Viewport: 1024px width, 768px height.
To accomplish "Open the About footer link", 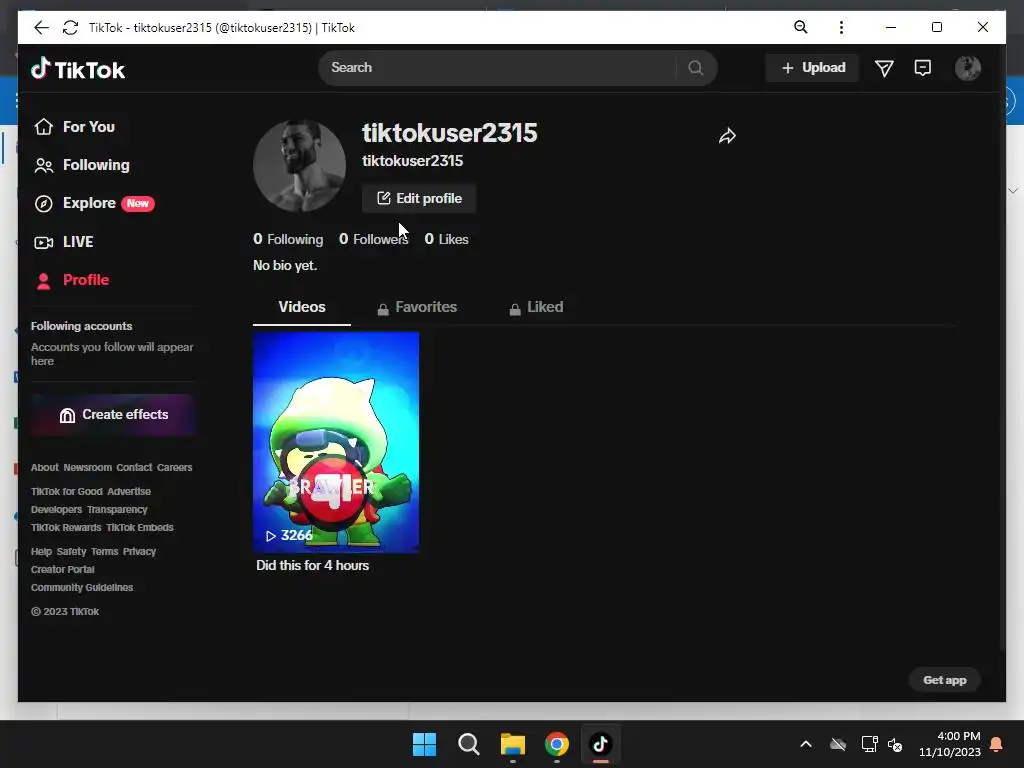I will pos(44,468).
